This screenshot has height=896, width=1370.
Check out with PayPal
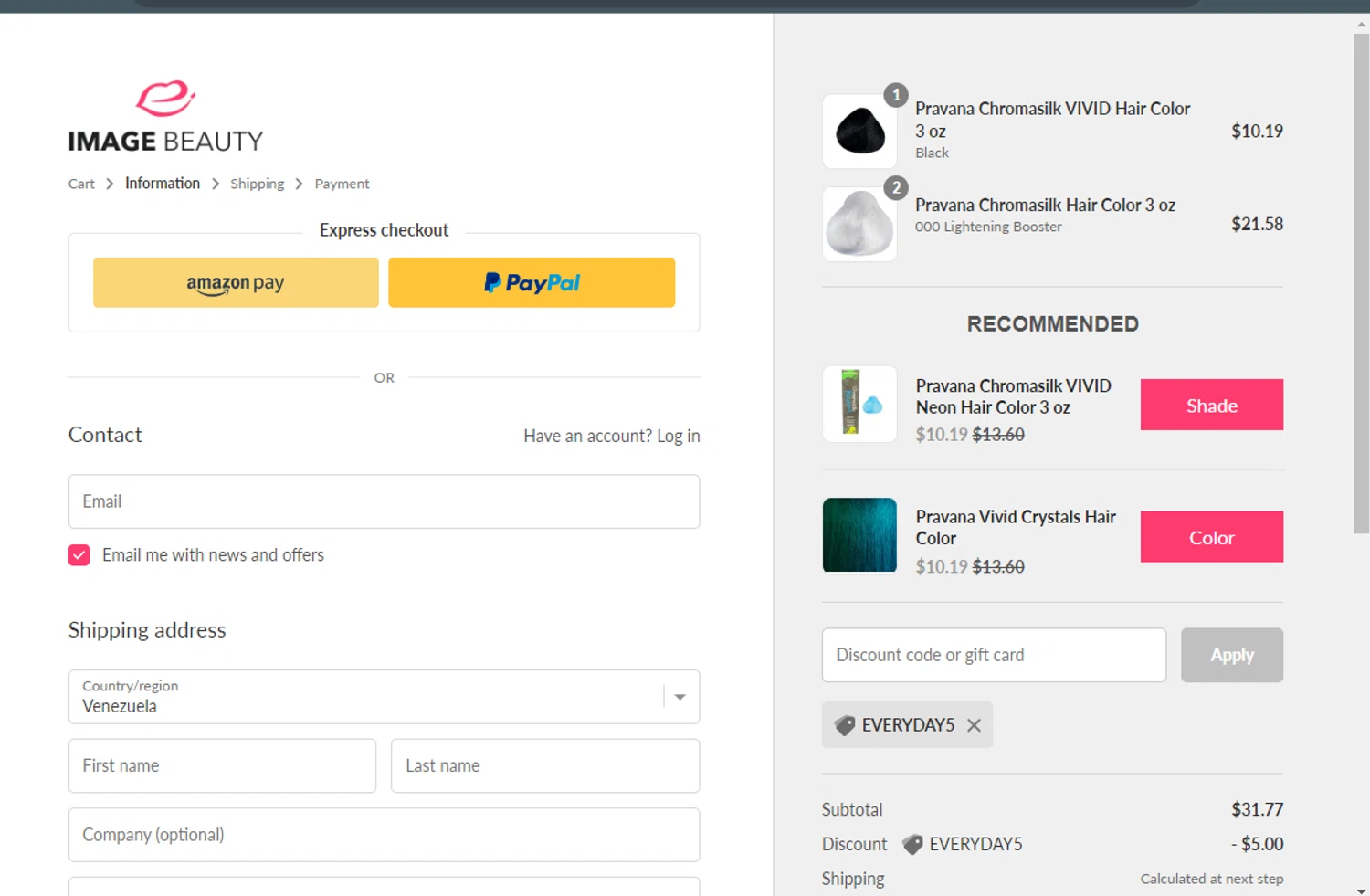pos(532,282)
